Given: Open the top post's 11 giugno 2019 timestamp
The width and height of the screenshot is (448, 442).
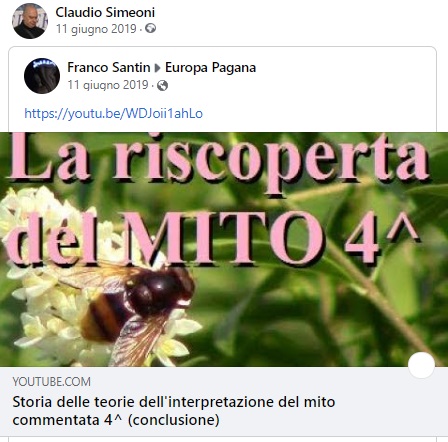Looking at the screenshot, I should 96,29.
